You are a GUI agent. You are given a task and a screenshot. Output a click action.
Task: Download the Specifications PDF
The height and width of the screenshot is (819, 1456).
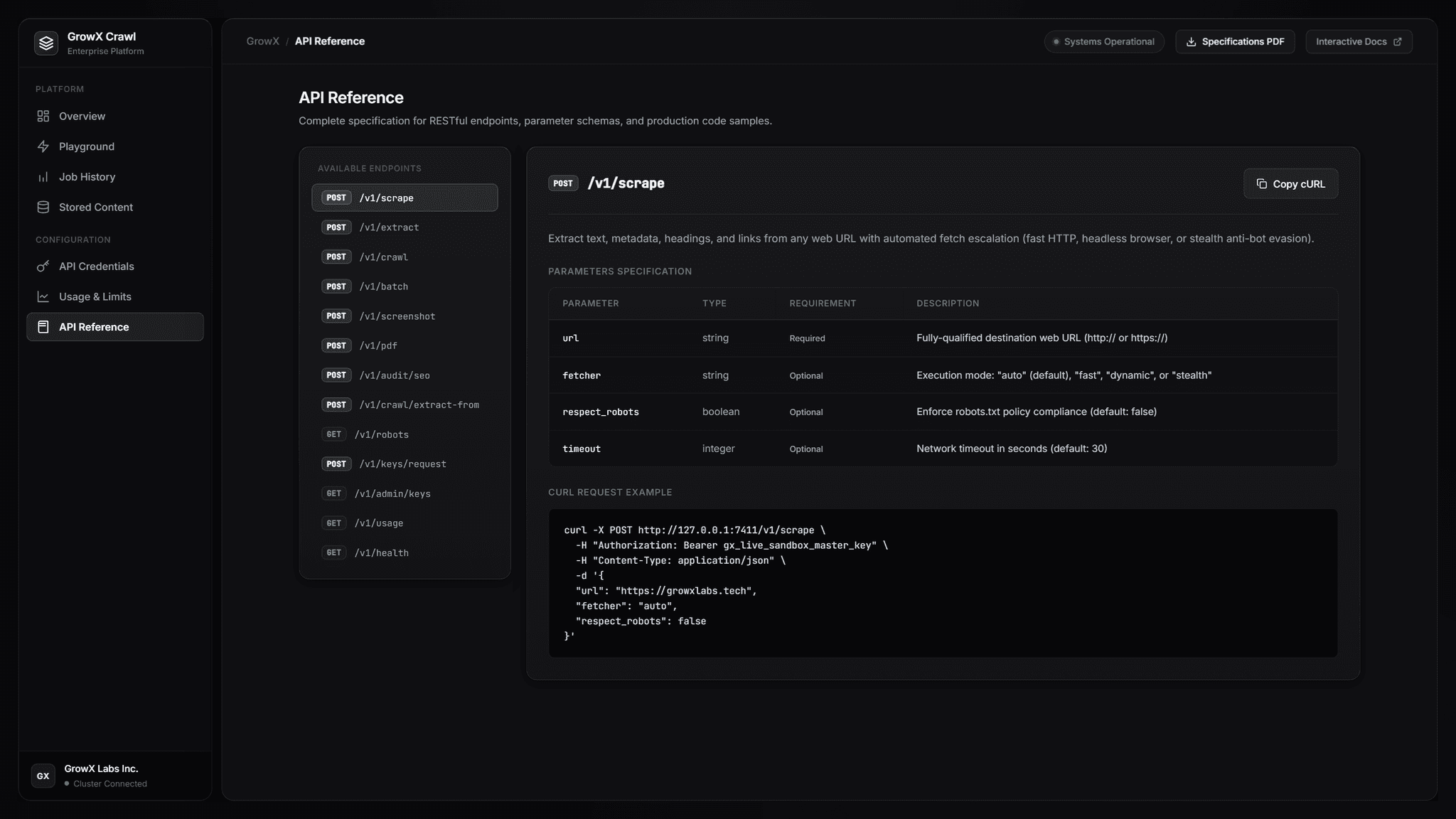pyautogui.click(x=1235, y=42)
